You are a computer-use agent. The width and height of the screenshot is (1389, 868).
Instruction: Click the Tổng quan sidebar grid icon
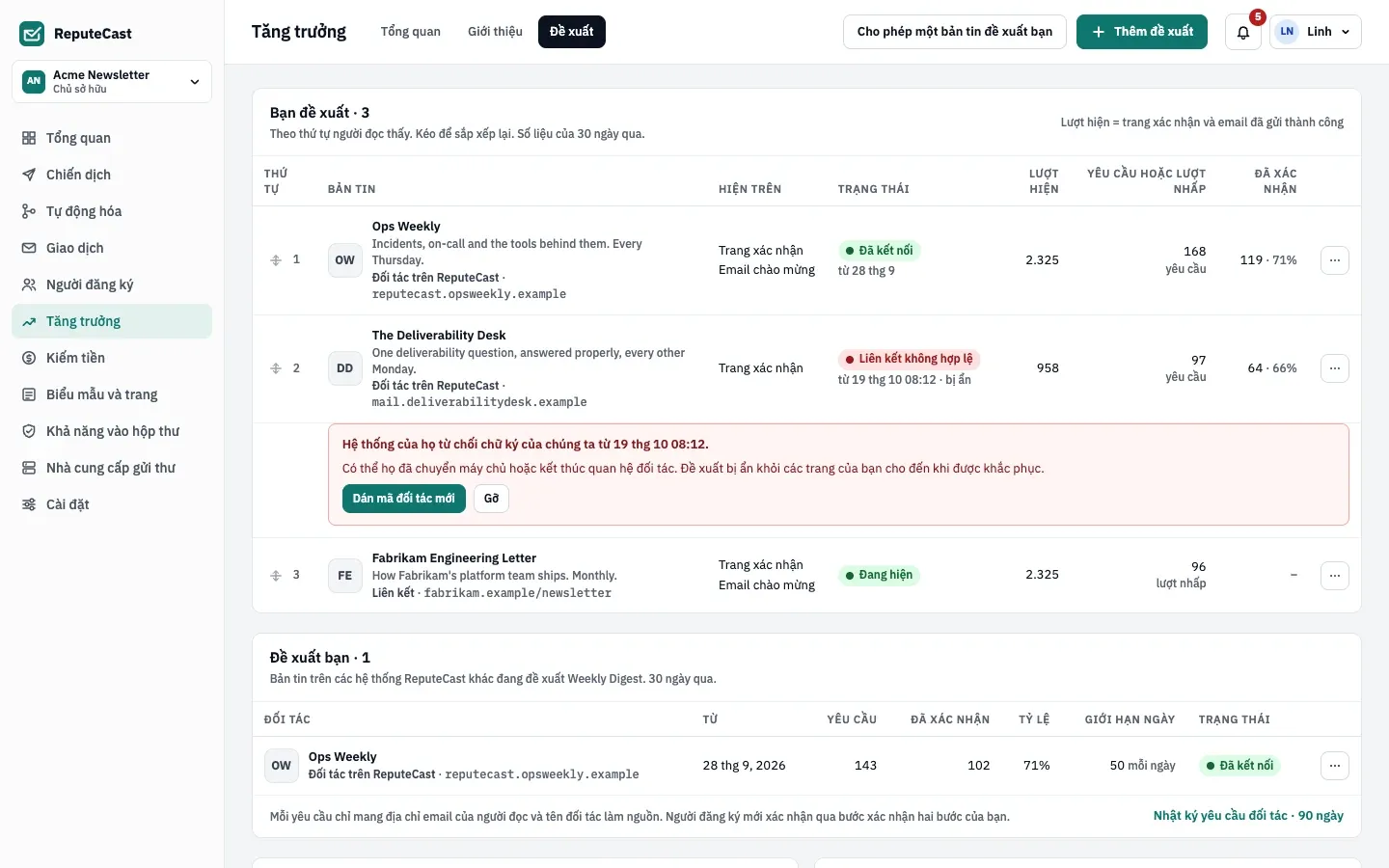tap(29, 138)
